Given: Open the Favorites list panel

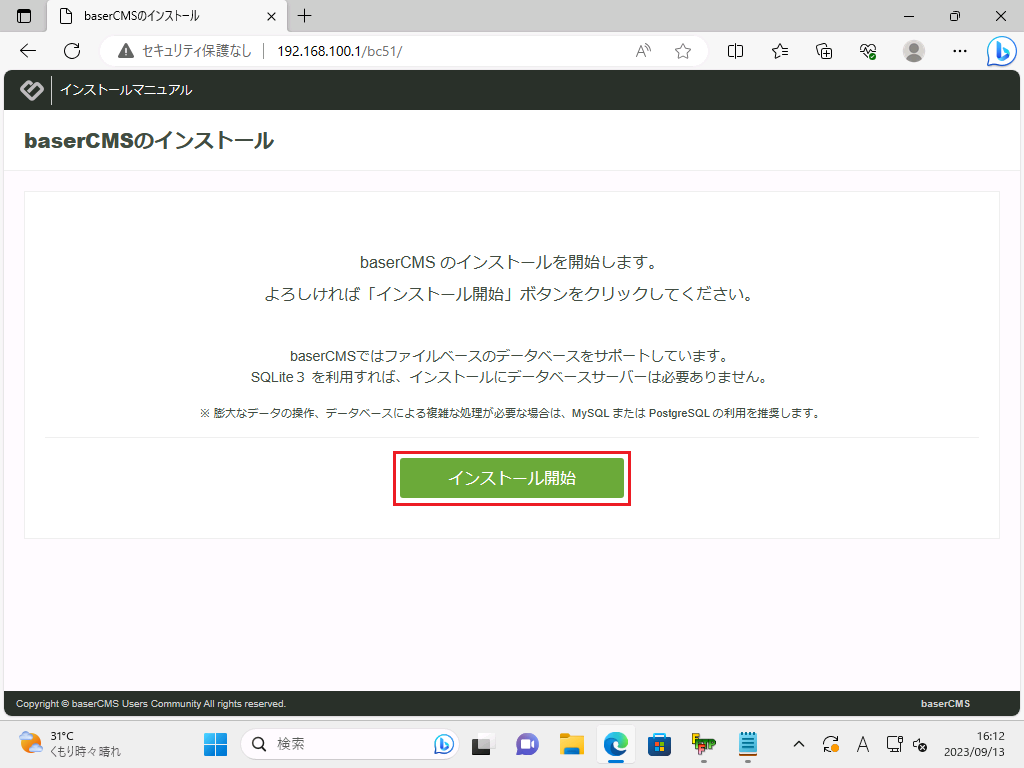Looking at the screenshot, I should [x=780, y=51].
